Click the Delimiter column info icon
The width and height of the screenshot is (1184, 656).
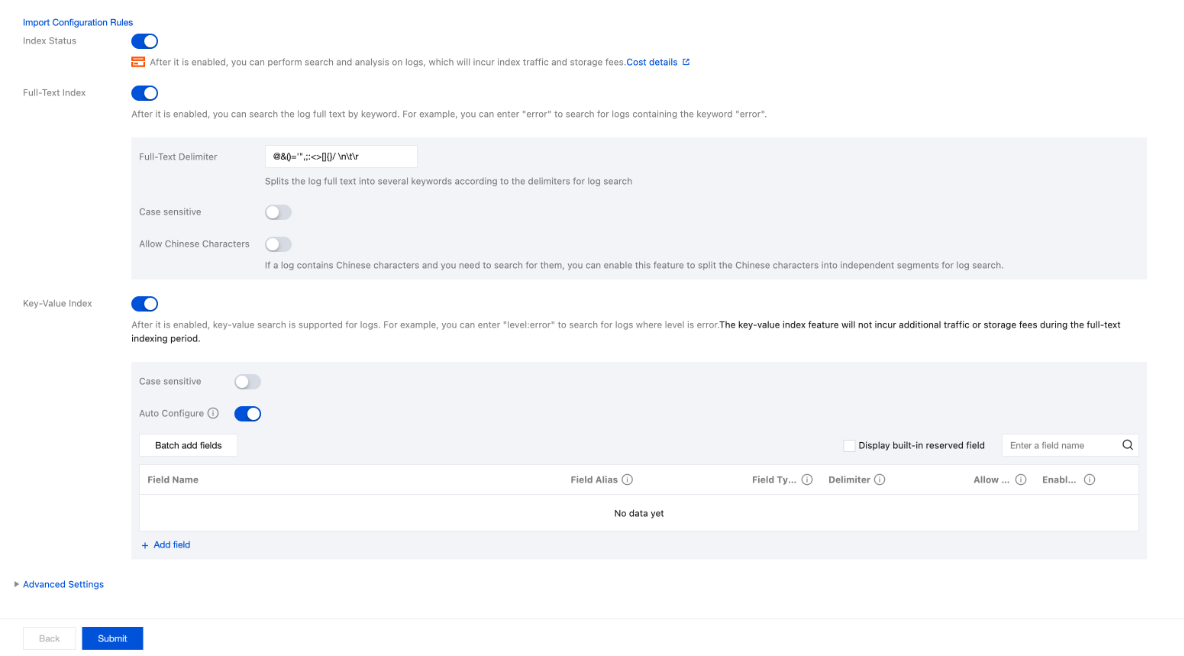(x=880, y=480)
